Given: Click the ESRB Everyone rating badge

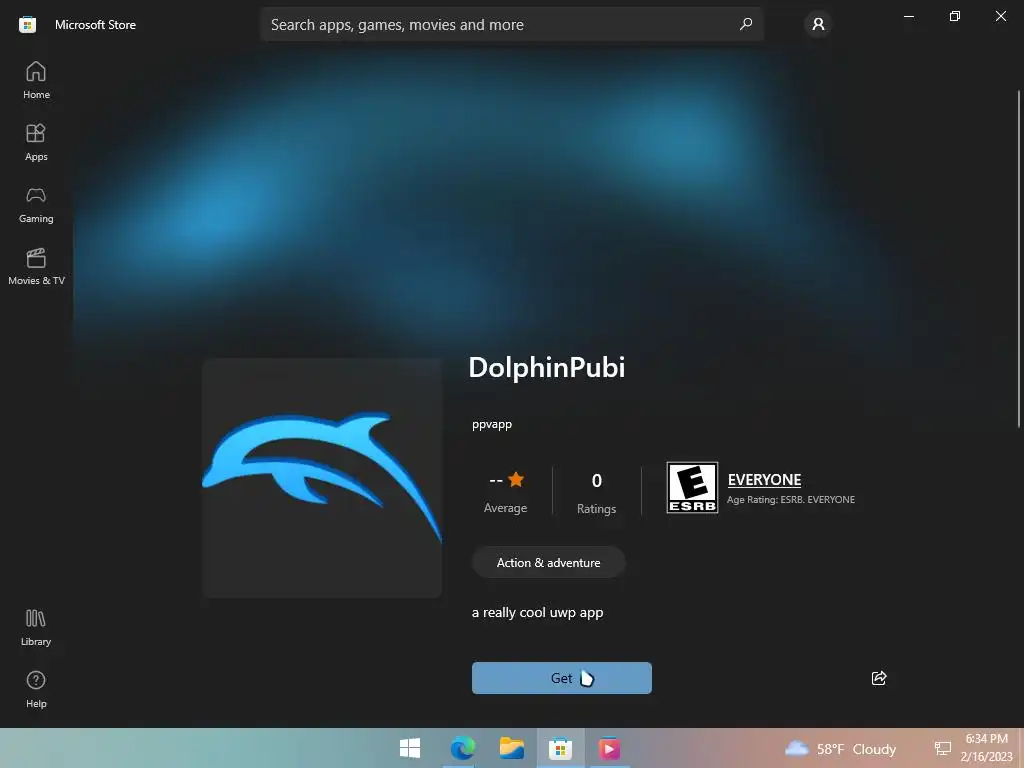Looking at the screenshot, I should click(x=692, y=488).
